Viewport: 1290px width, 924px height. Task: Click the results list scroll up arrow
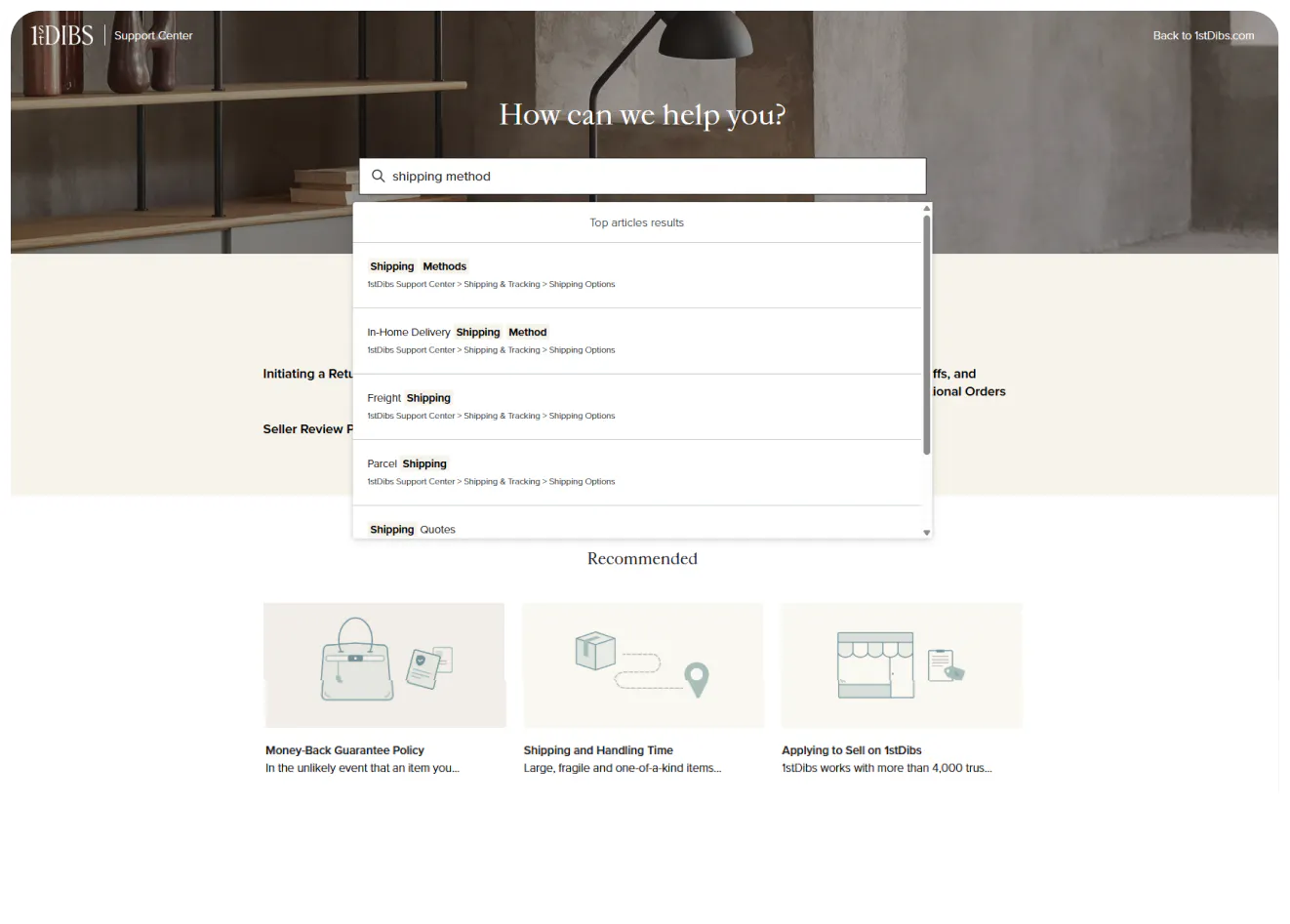927,208
